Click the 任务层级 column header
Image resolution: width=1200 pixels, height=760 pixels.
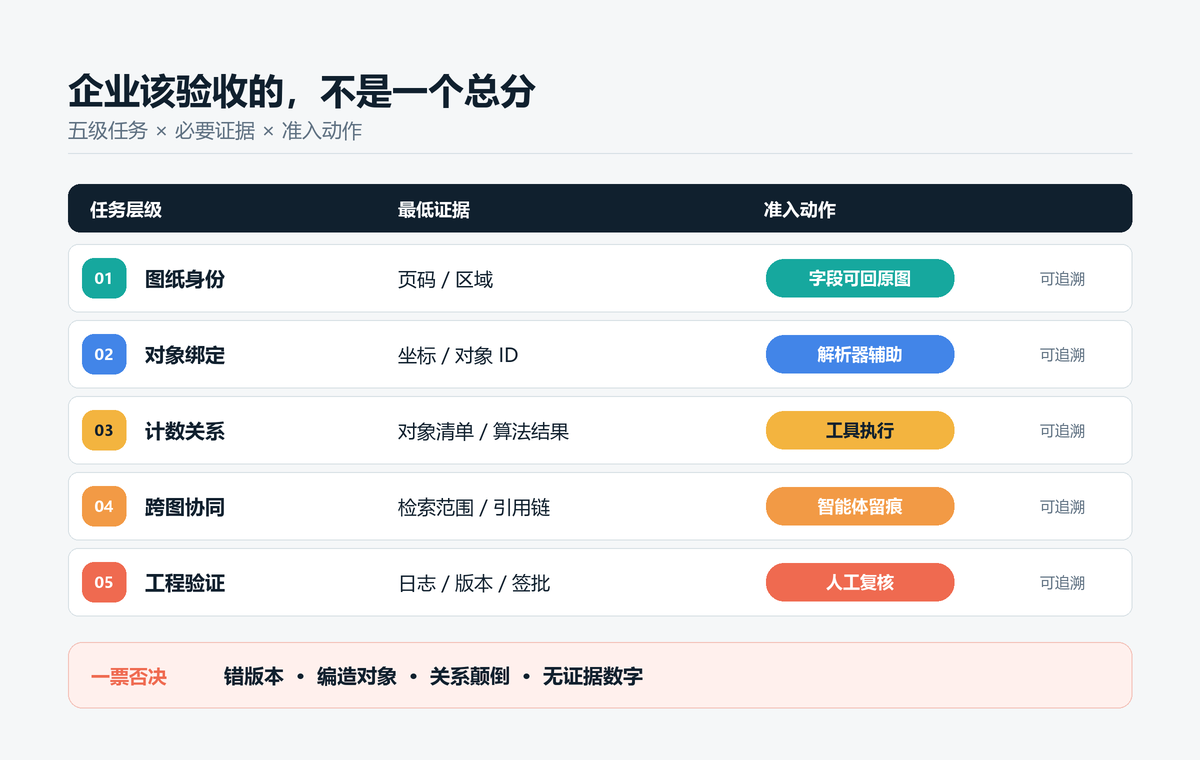click(x=126, y=209)
